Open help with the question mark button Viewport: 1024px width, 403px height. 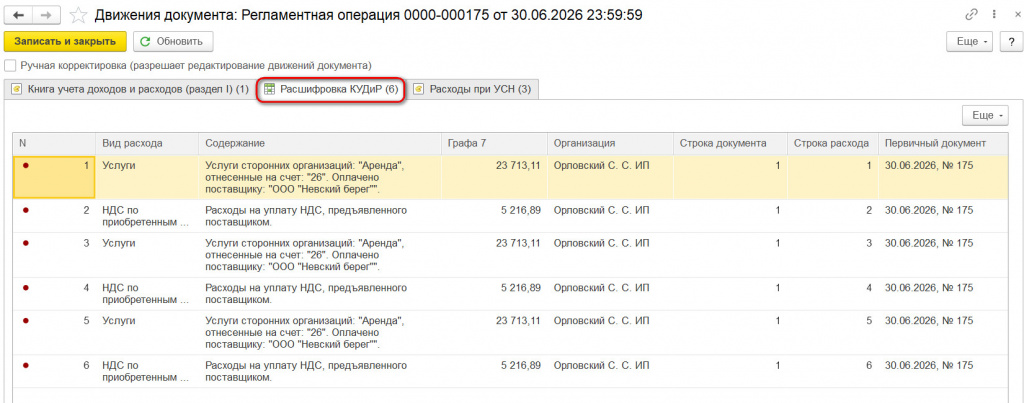(x=1011, y=41)
